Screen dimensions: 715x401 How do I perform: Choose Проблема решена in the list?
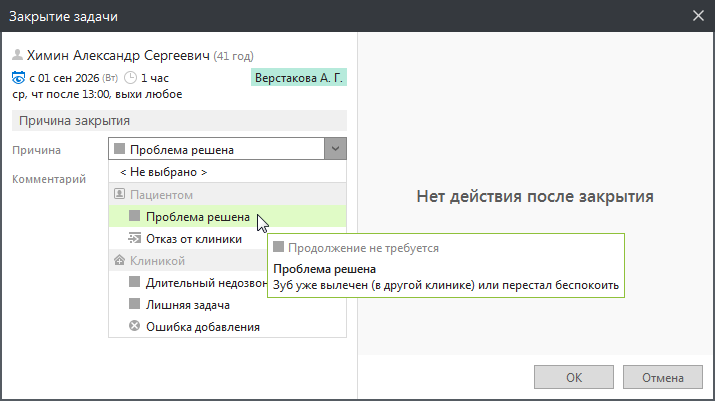pos(227,216)
